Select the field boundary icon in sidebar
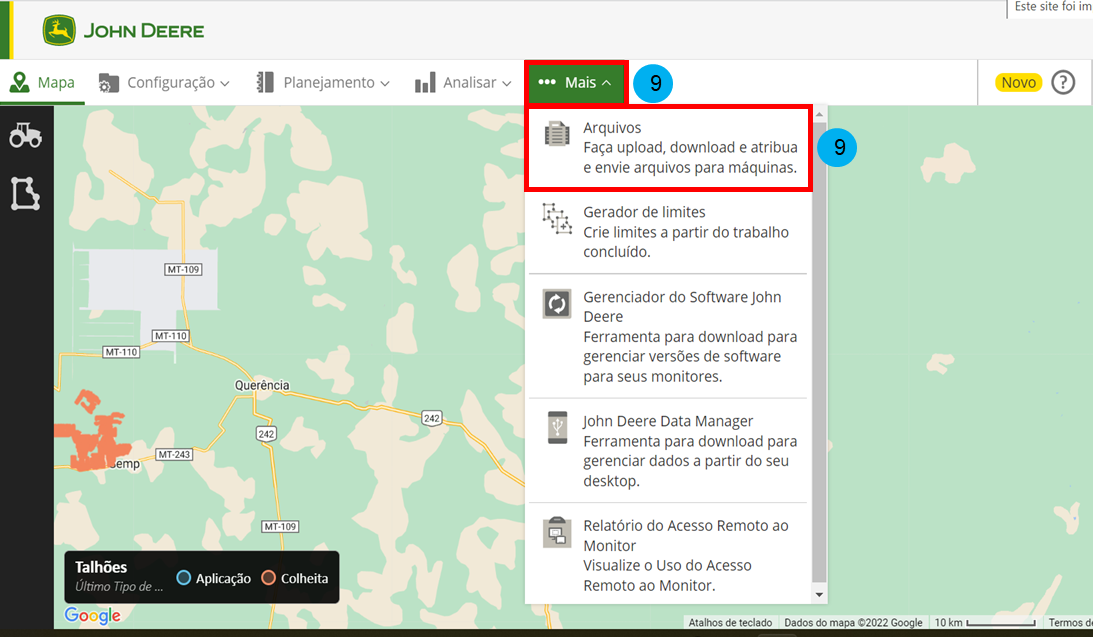The width and height of the screenshot is (1093, 637). tap(26, 193)
